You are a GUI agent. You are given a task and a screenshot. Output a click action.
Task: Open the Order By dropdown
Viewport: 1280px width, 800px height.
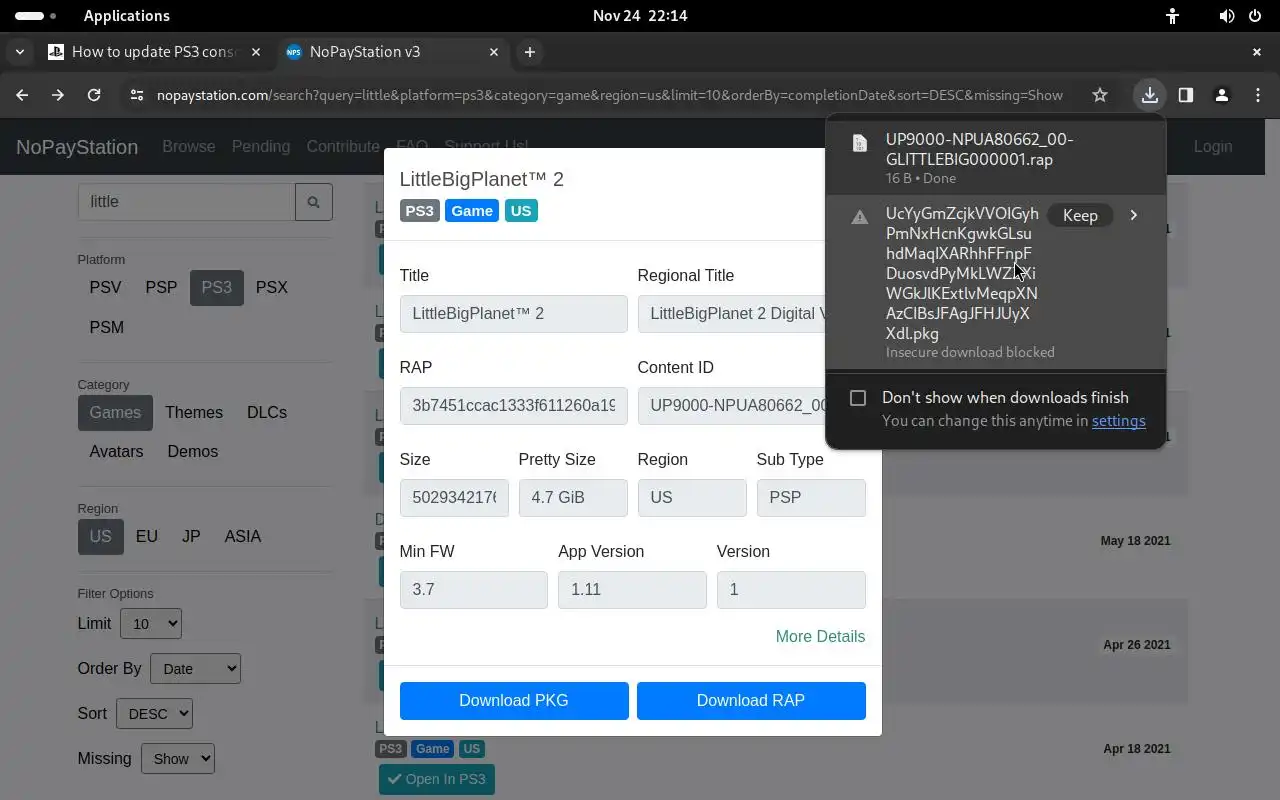click(195, 669)
